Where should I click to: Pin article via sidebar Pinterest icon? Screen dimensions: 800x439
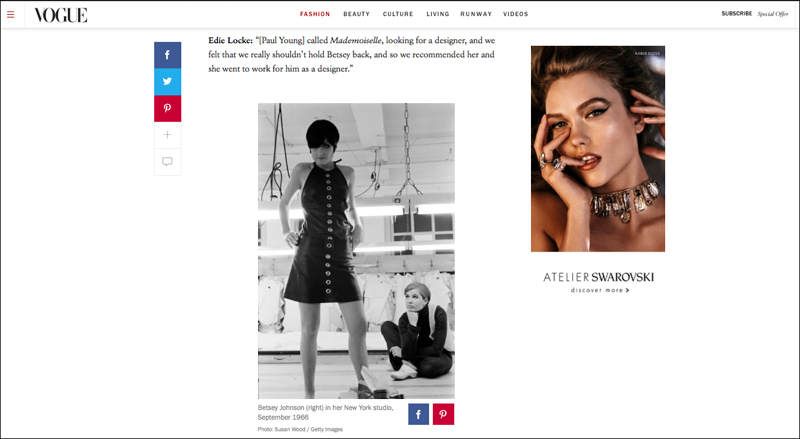click(167, 108)
